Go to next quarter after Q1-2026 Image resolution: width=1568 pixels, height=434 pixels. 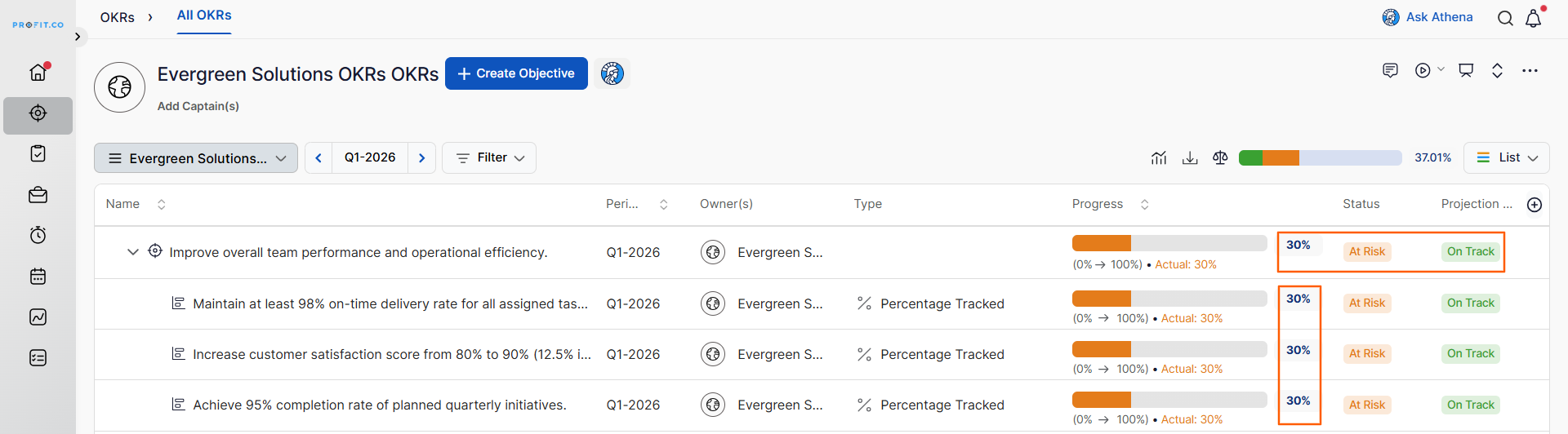[x=422, y=158]
